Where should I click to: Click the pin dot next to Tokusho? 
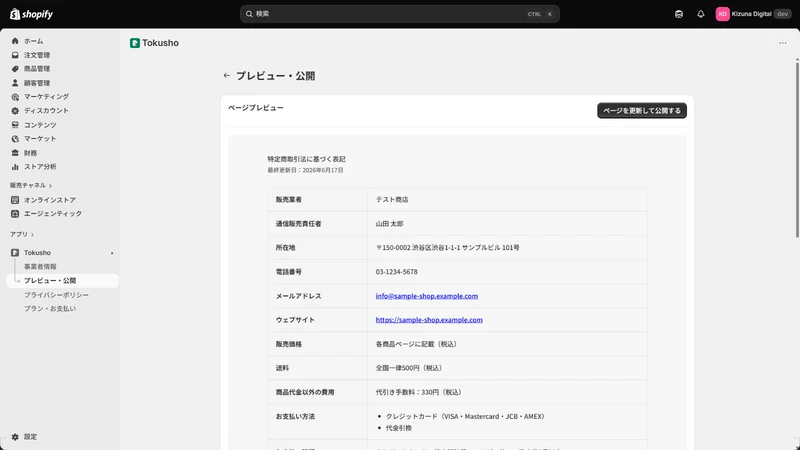pos(112,253)
